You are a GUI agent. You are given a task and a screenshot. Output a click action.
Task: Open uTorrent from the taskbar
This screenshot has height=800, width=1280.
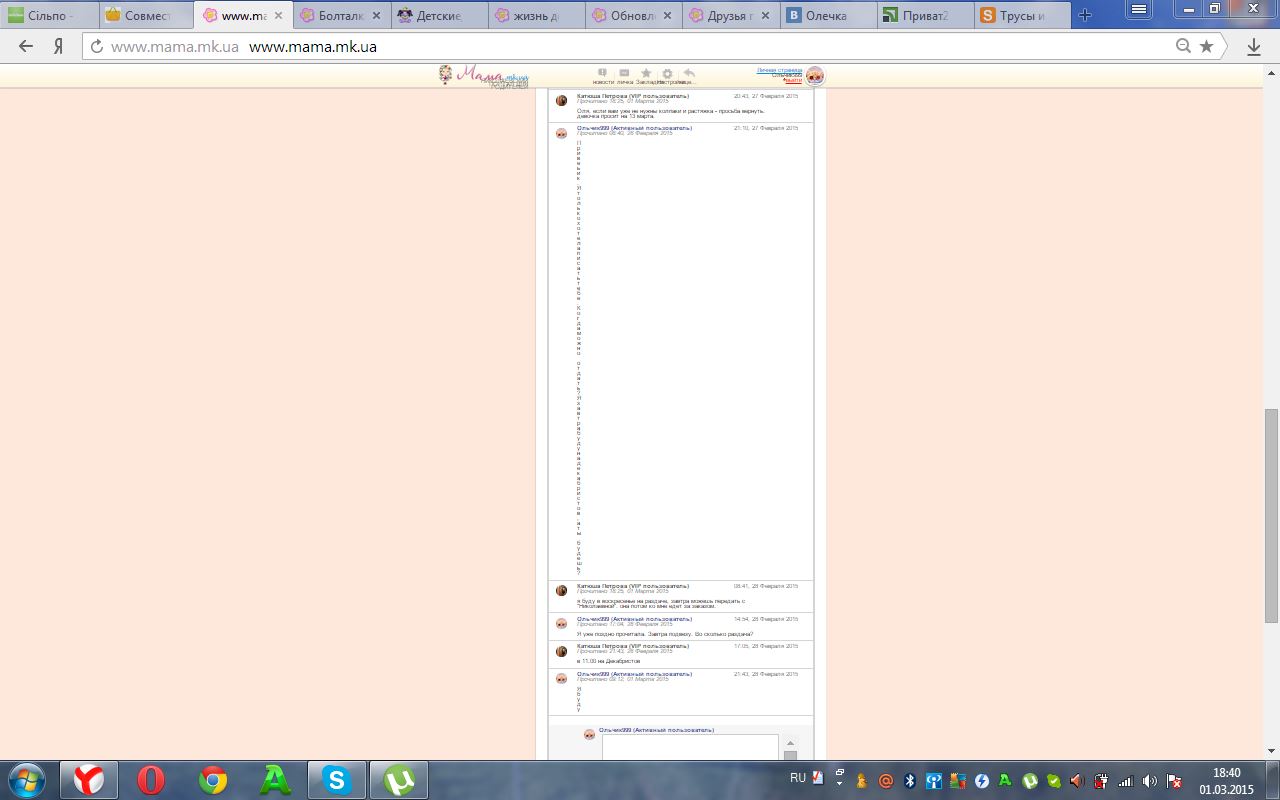click(398, 780)
